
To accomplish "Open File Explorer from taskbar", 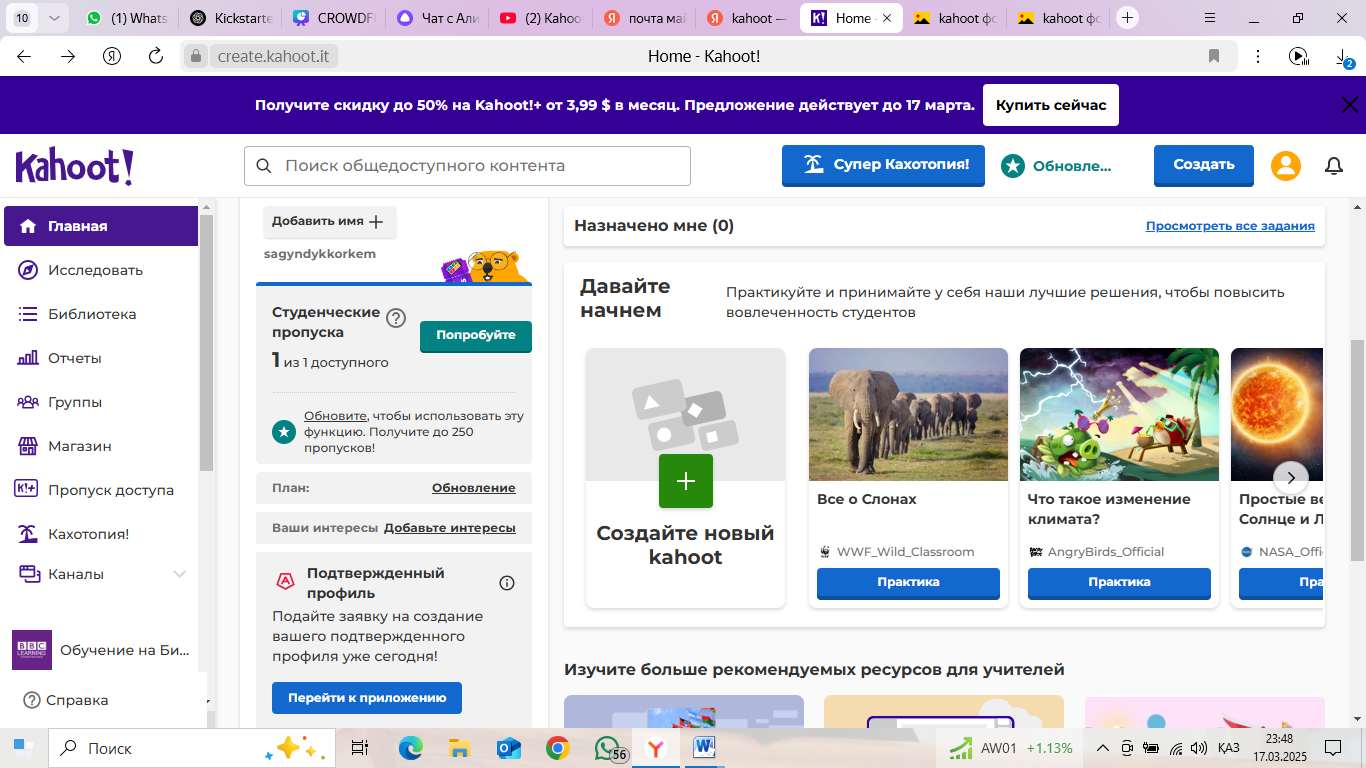I will [459, 747].
